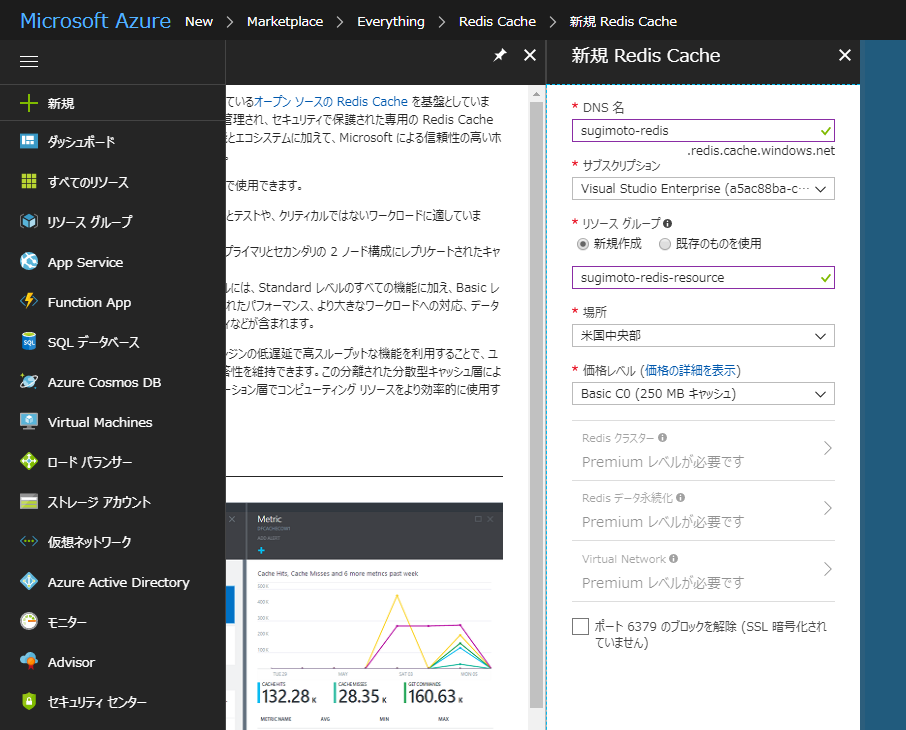This screenshot has height=730, width=906.
Task: Open Virtual Machines monitor icon
Action: [x=29, y=421]
